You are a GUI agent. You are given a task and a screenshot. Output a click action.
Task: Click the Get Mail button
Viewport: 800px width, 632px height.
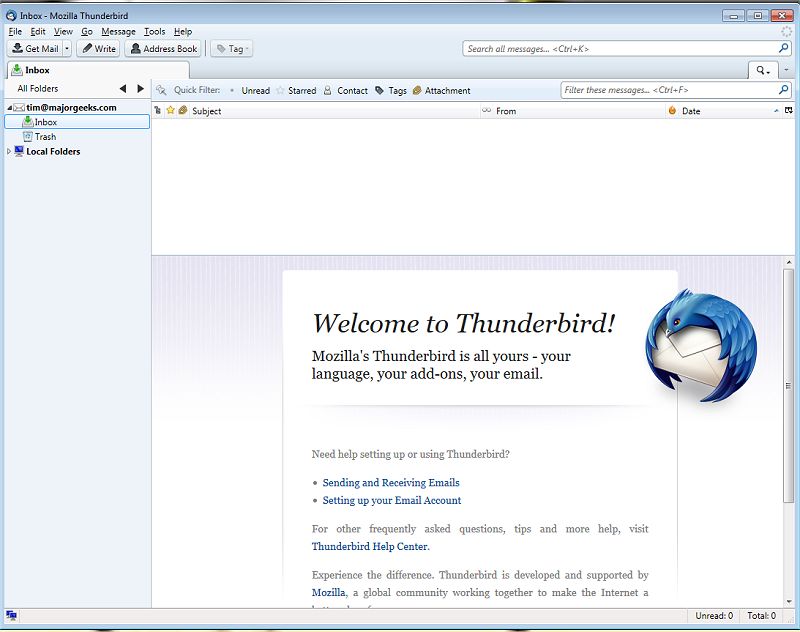point(35,48)
